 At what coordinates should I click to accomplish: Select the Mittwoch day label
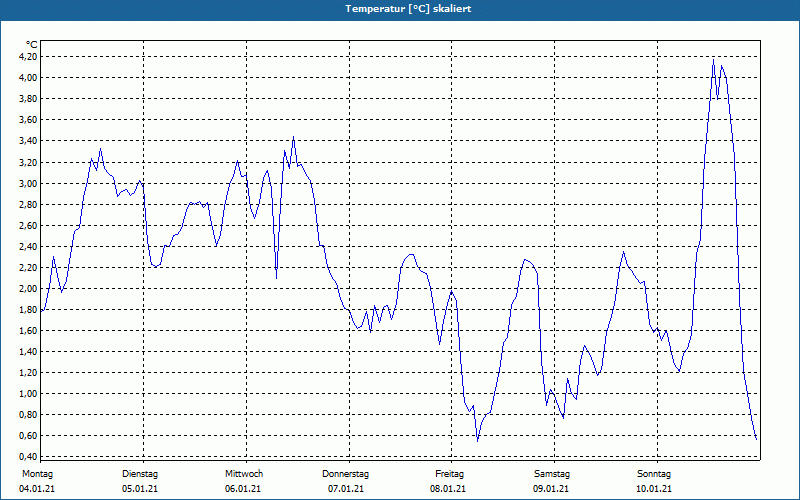click(x=244, y=474)
